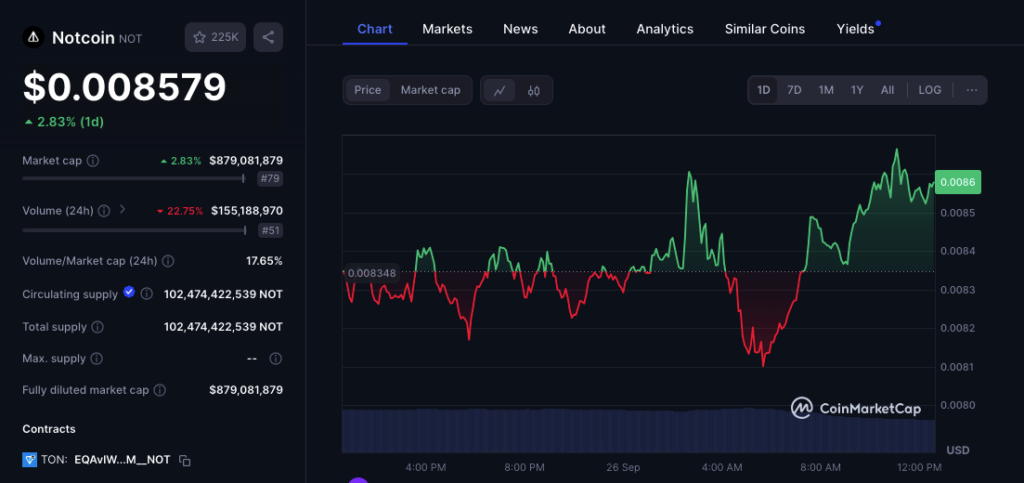Open the Chart tab

tap(375, 29)
